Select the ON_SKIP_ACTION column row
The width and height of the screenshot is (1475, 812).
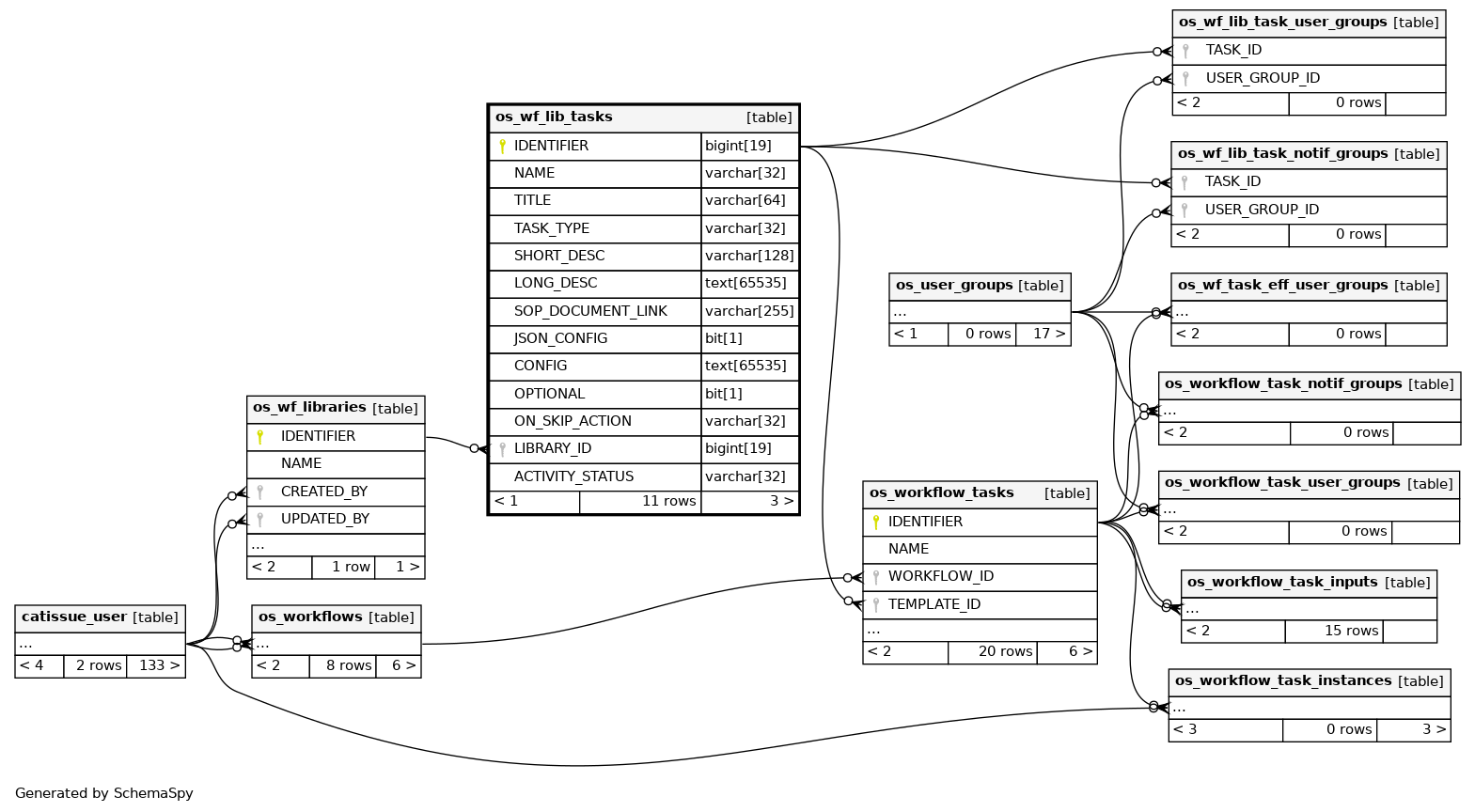644,422
